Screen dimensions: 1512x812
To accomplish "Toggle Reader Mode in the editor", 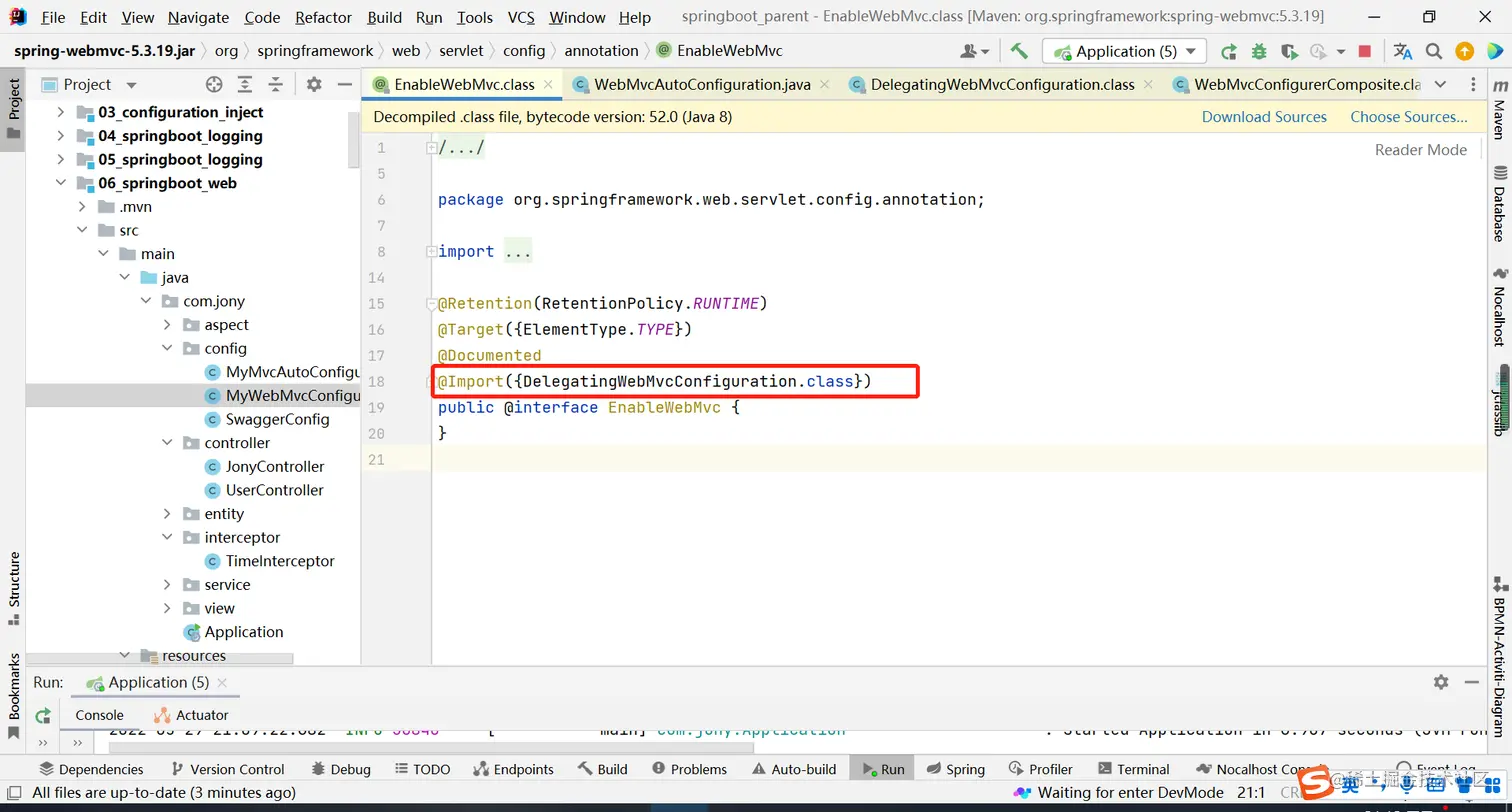I will [1421, 150].
